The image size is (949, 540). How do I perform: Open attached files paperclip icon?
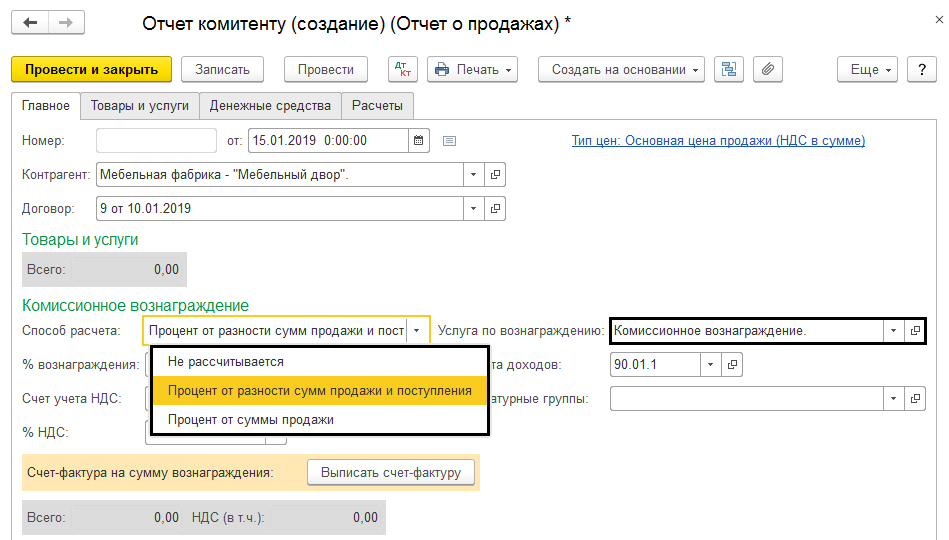pyautogui.click(x=767, y=69)
